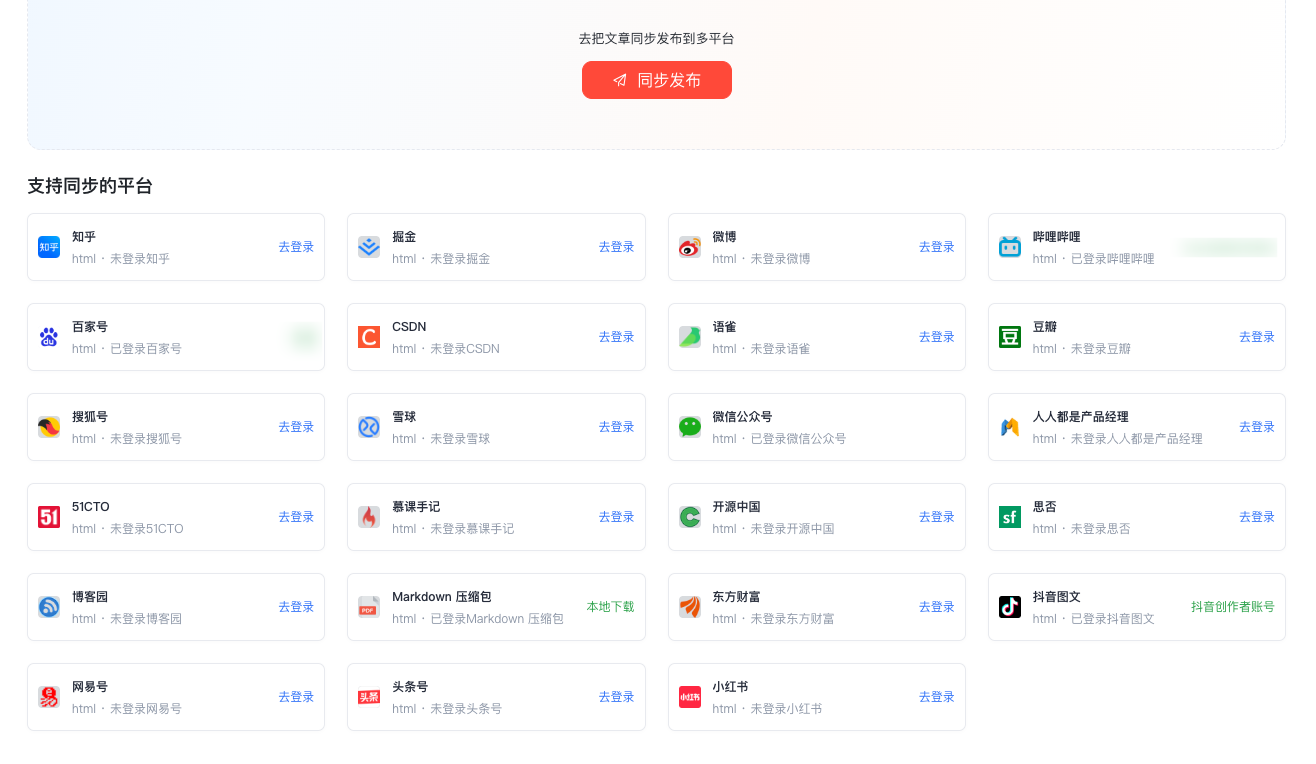Click the 思否 sf logo icon

1010,517
